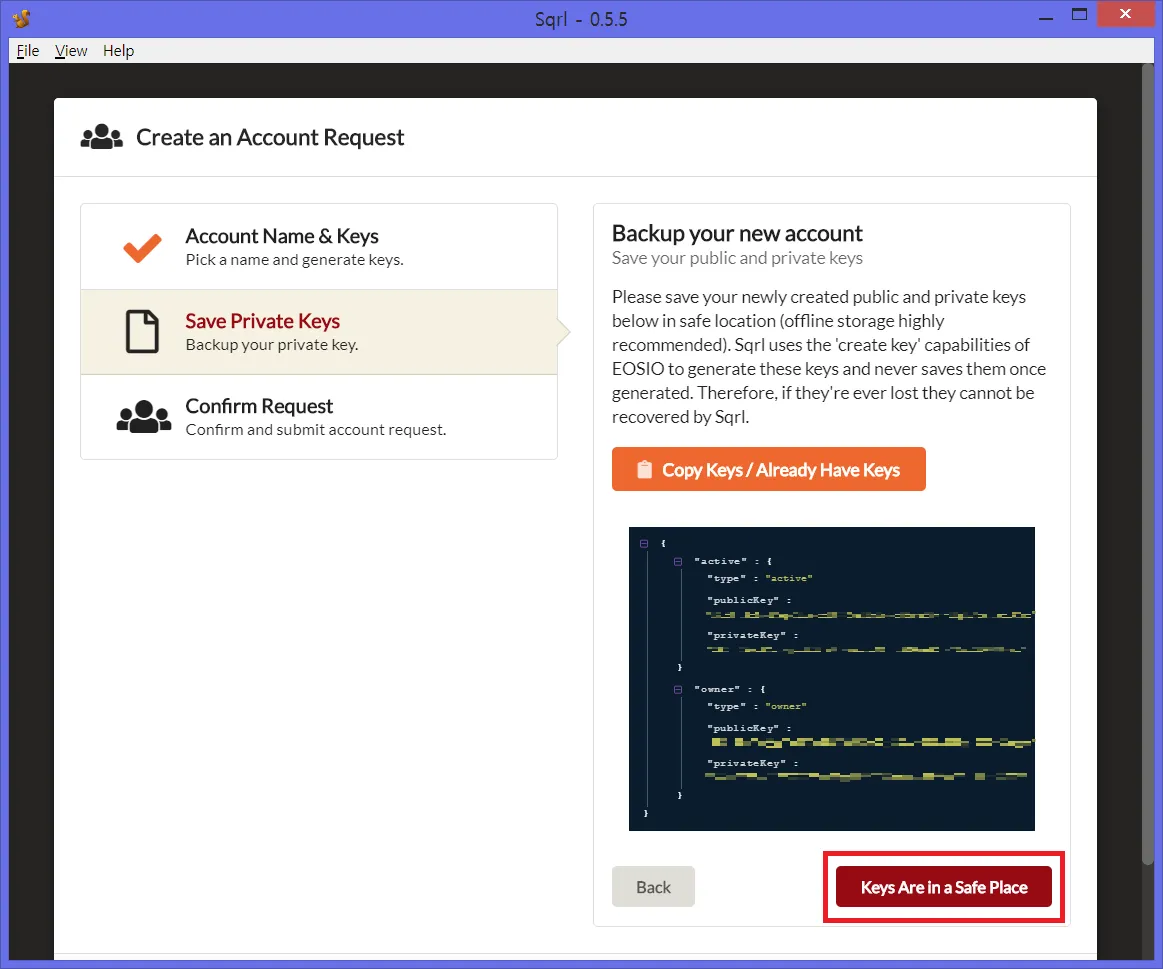The height and width of the screenshot is (969, 1163).
Task: Select the Account Name & Keys step
Action: click(x=319, y=246)
